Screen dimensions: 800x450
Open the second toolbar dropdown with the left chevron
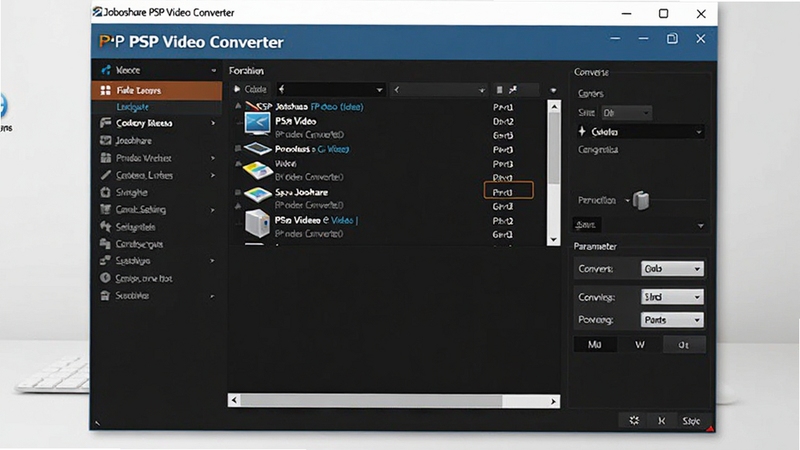tap(439, 90)
